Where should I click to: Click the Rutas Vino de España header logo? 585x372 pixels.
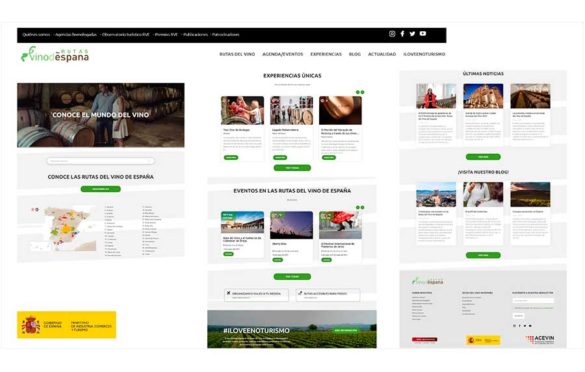click(55, 54)
